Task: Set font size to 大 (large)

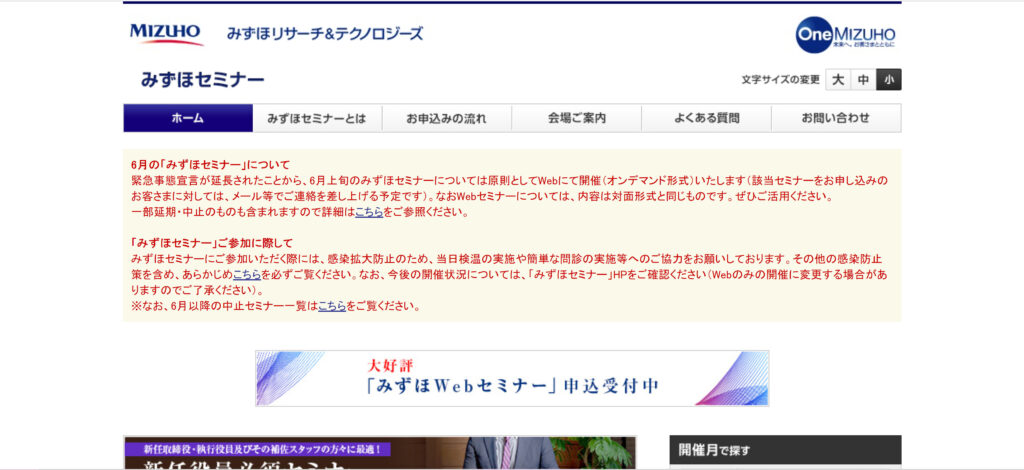Action: tap(838, 80)
